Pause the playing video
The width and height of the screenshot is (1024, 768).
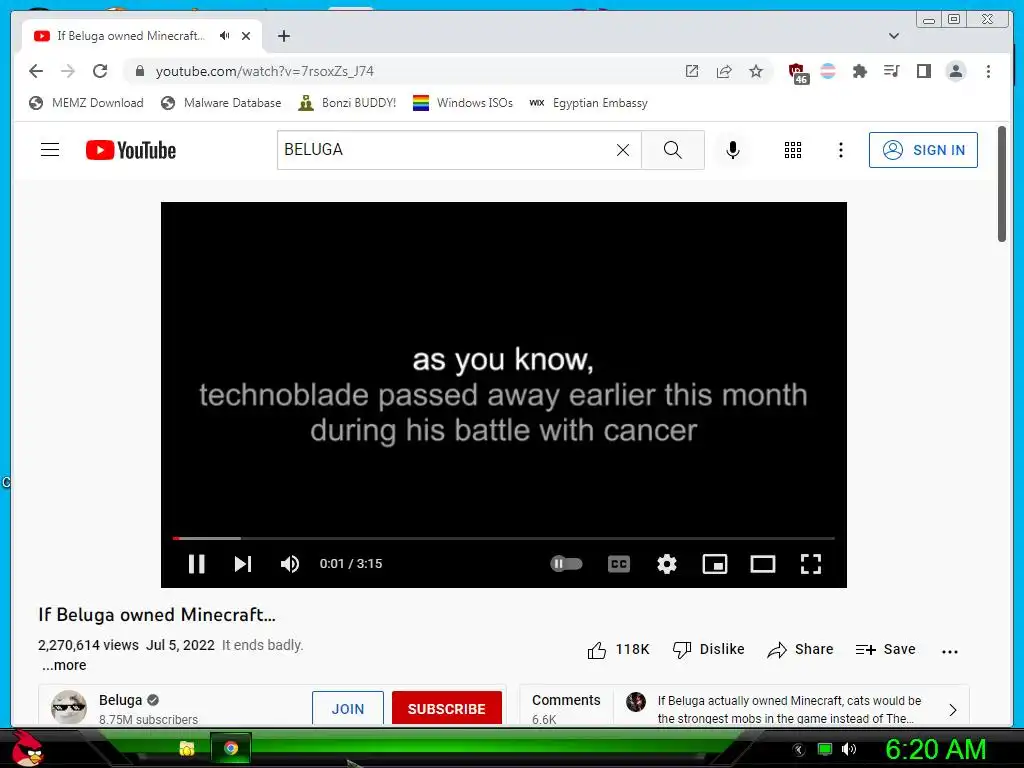pos(197,564)
